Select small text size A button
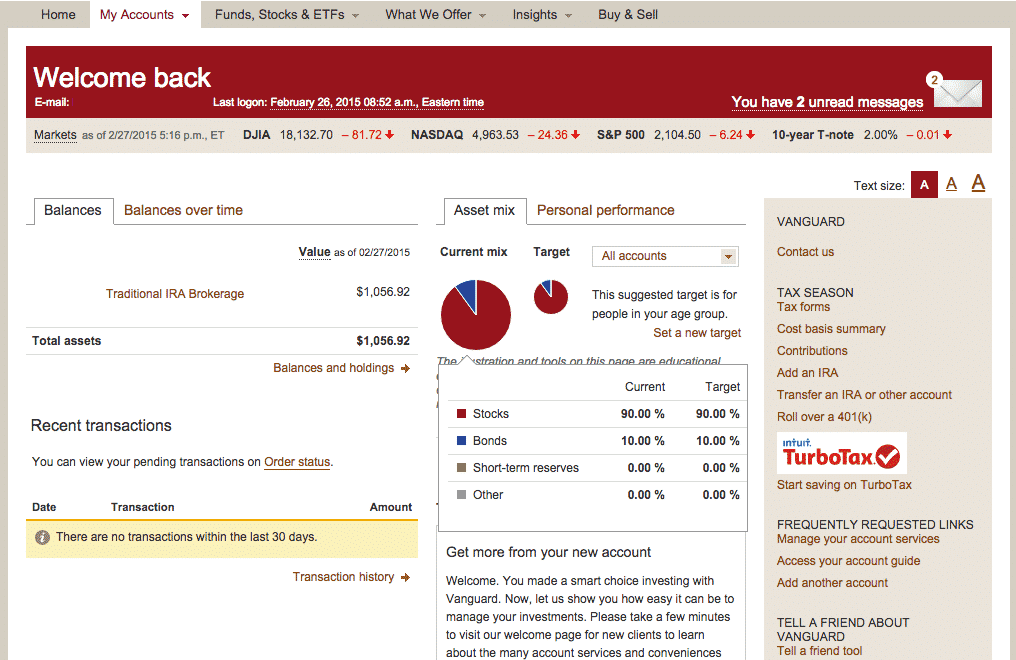1016x660 pixels. 925,185
